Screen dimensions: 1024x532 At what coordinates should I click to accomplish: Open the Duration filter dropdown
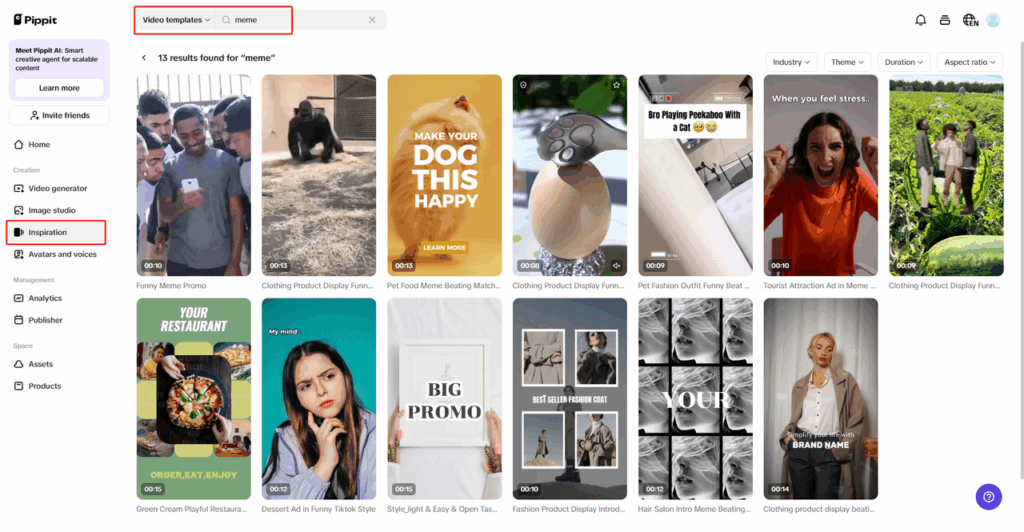(904, 62)
